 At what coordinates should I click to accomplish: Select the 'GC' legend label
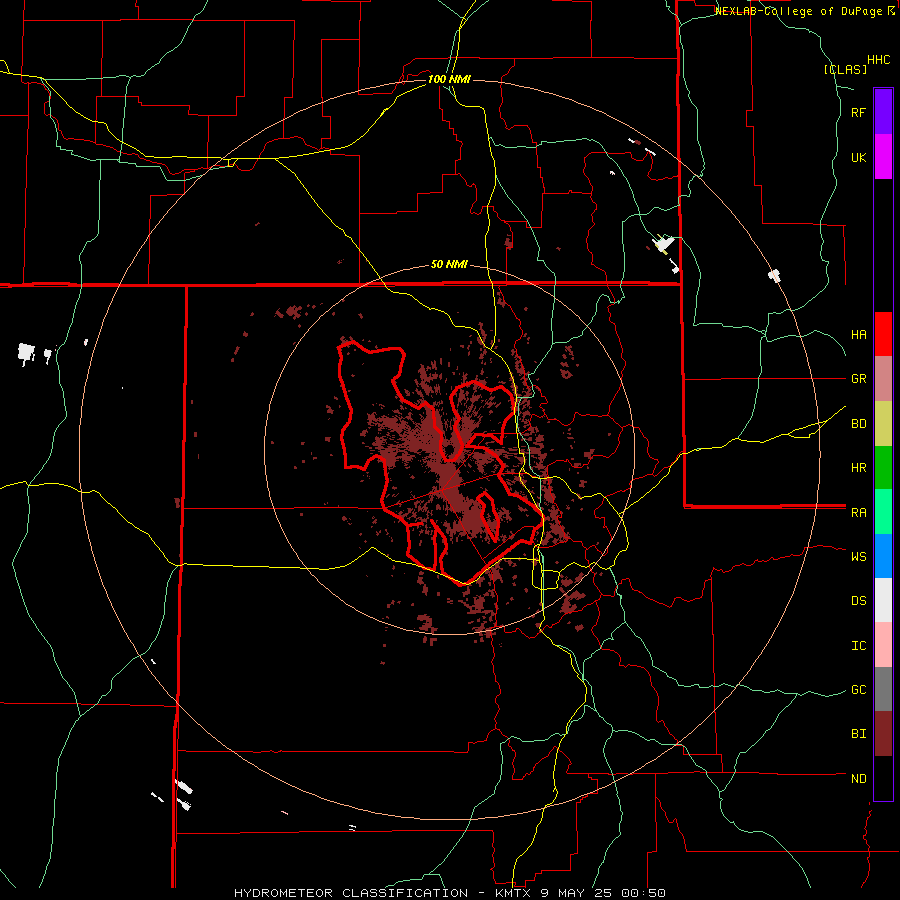858,689
